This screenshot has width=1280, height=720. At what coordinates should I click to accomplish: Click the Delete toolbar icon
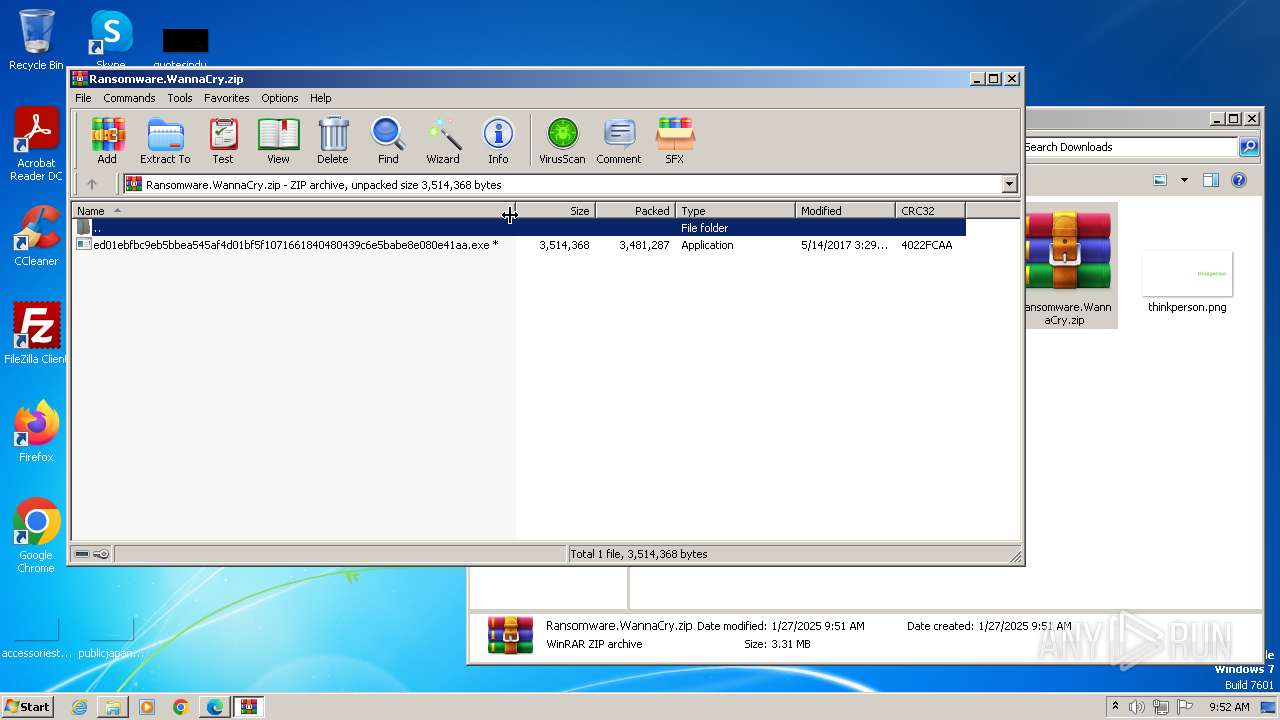point(333,140)
